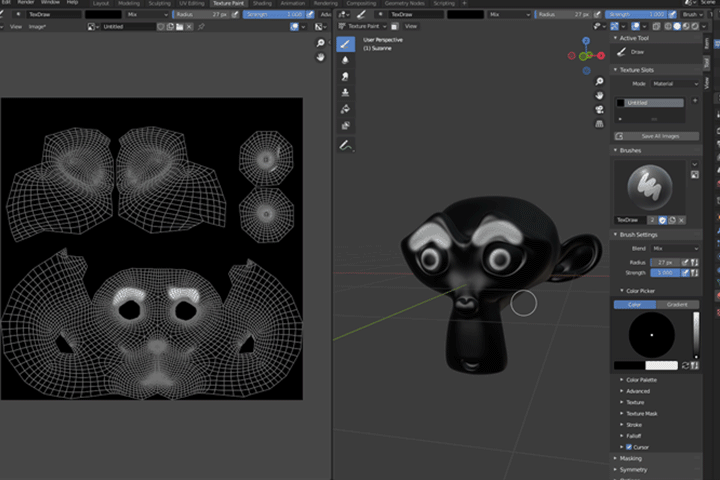The height and width of the screenshot is (480, 720).
Task: Expand the Color Palette section
Action: (x=641, y=380)
